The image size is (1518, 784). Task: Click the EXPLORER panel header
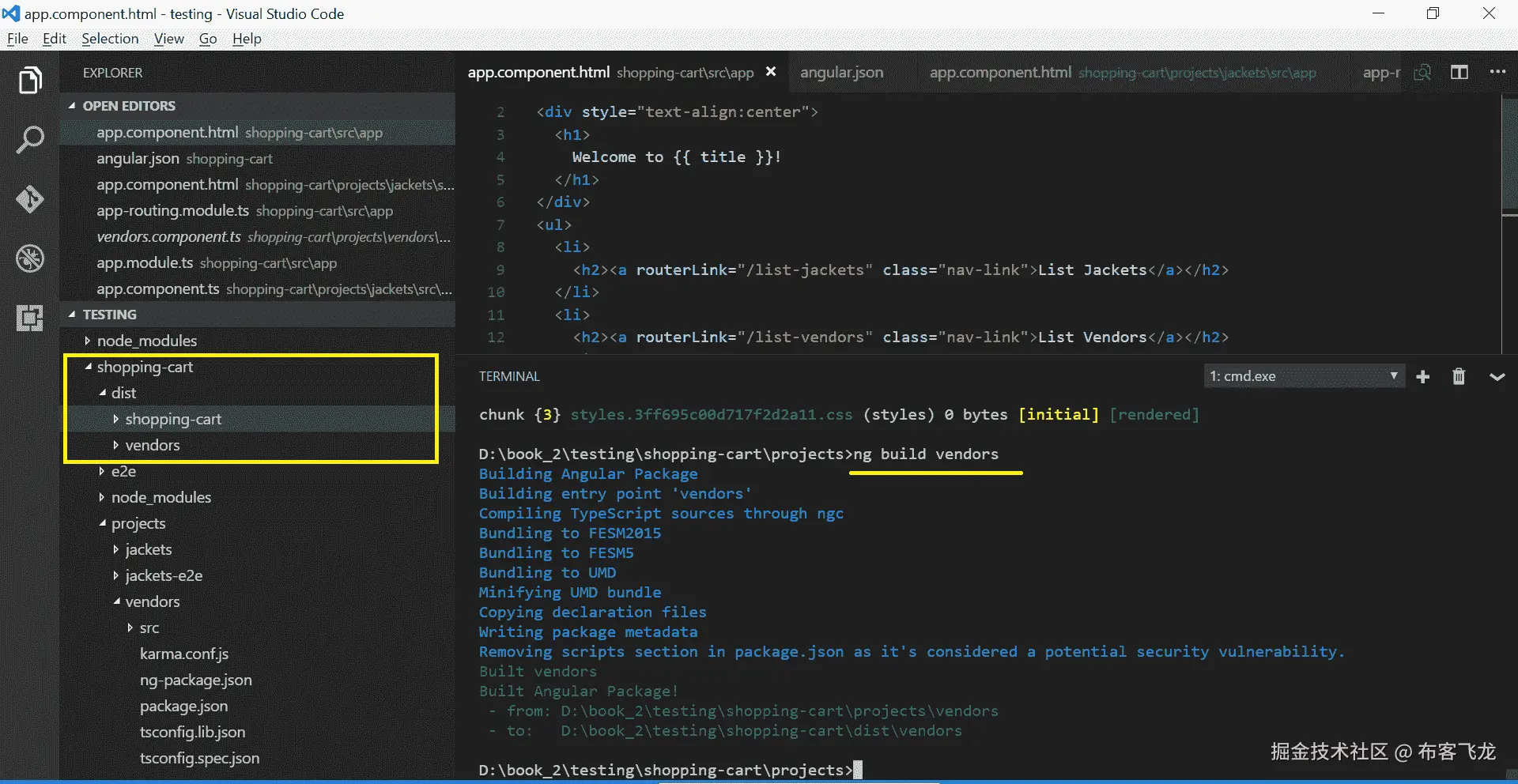113,73
